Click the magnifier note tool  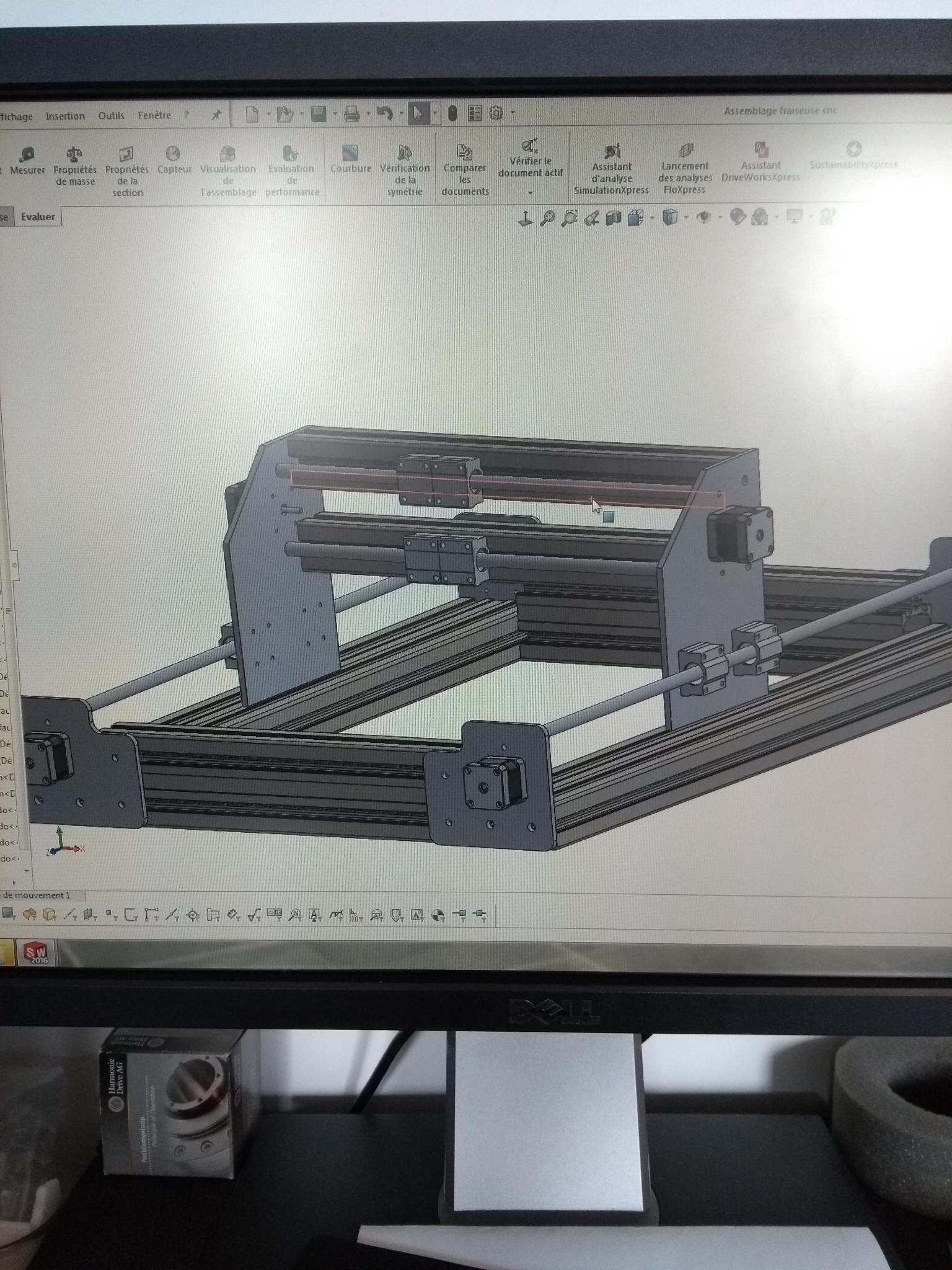pos(295,915)
